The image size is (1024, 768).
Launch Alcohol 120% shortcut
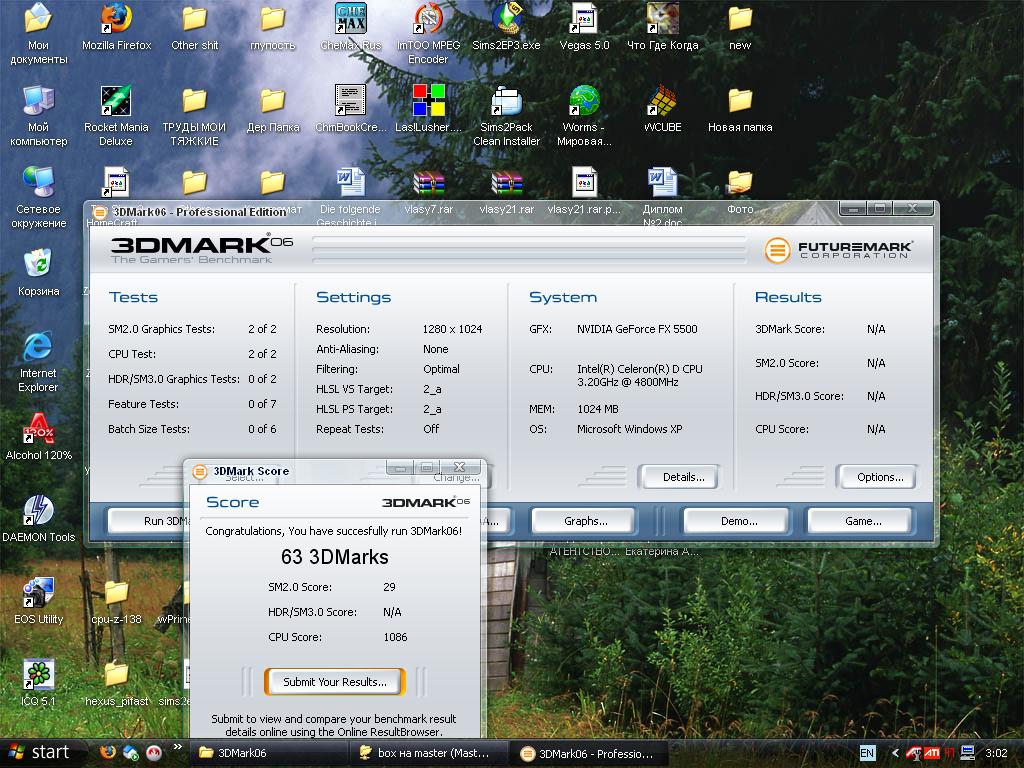39,437
